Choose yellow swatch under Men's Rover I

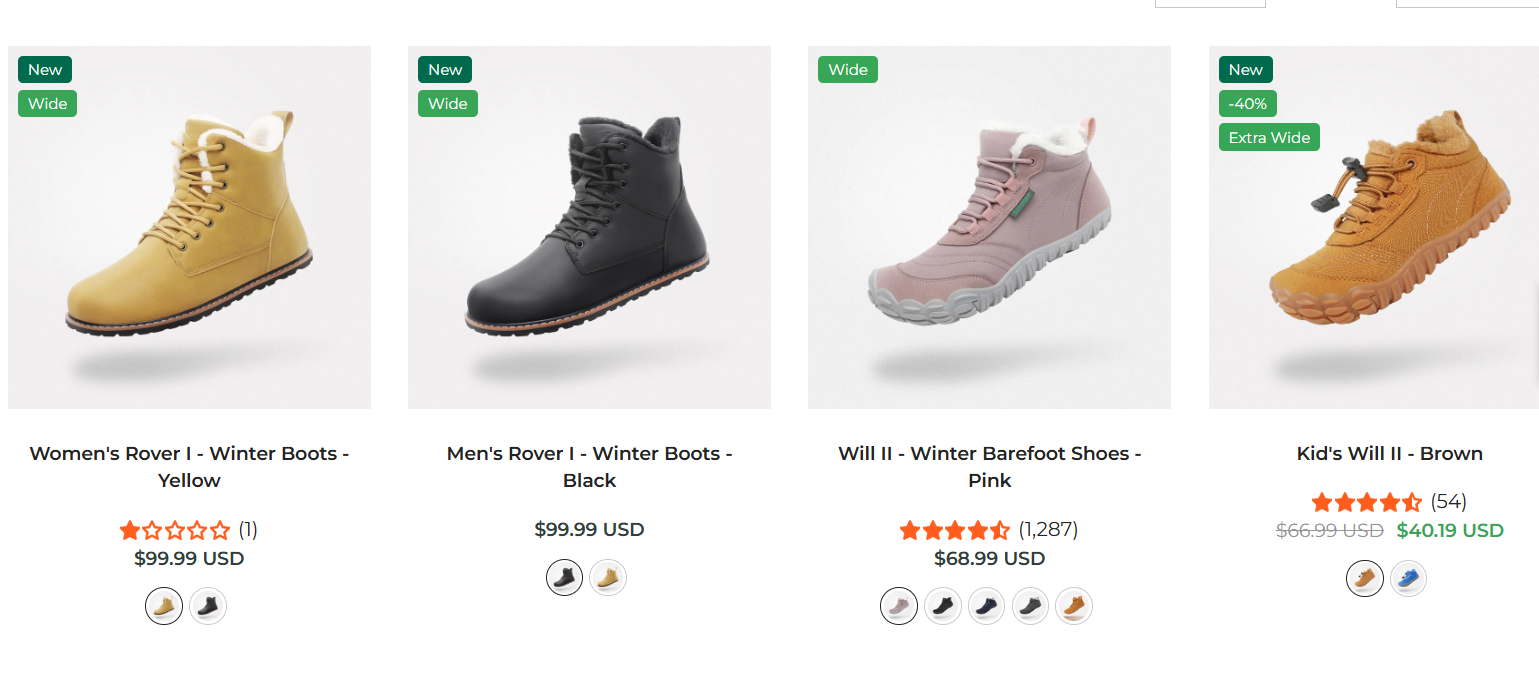tap(608, 577)
